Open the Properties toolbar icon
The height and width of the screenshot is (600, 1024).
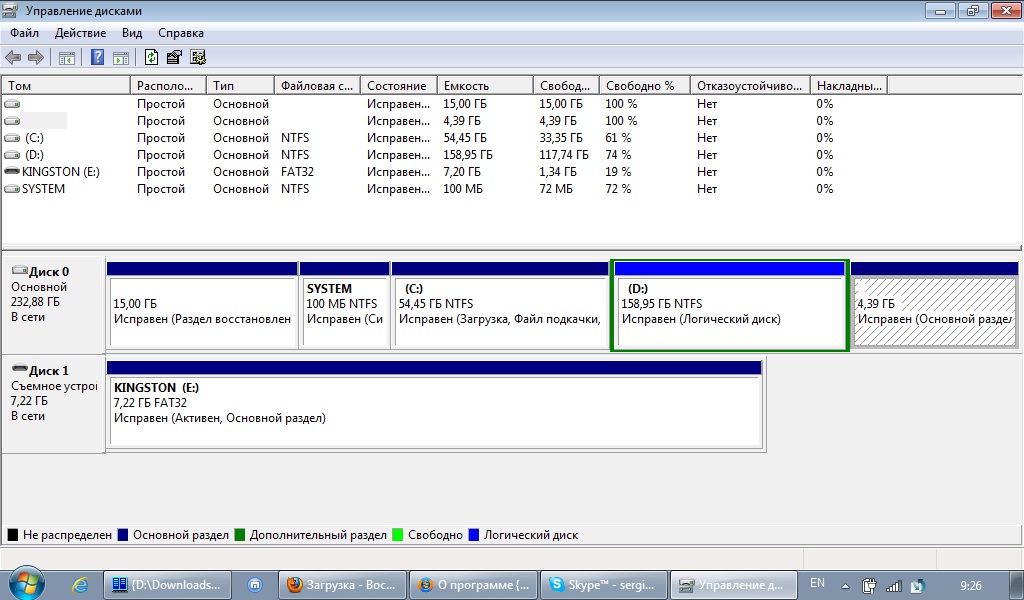click(x=174, y=57)
